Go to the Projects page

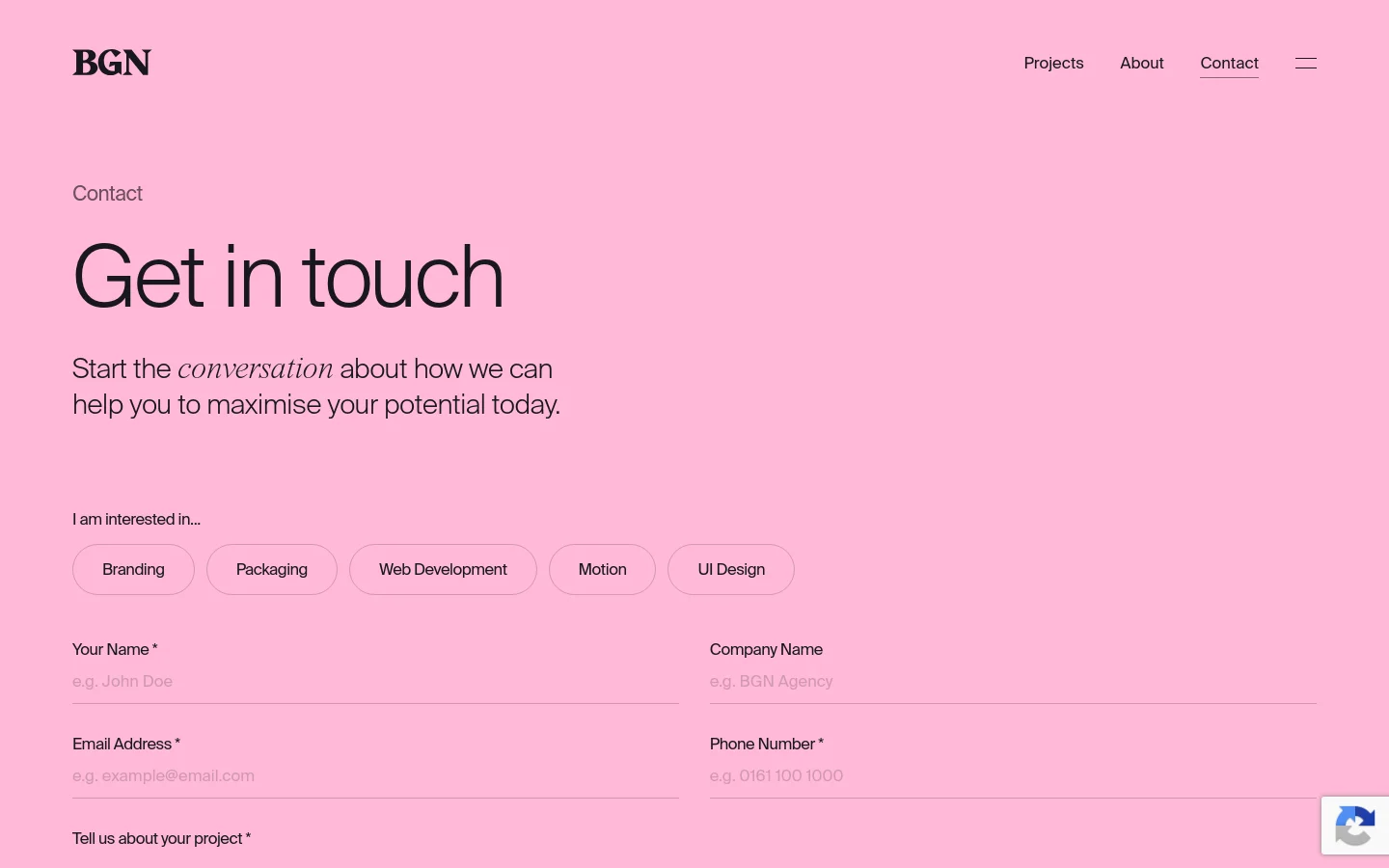(x=1053, y=63)
